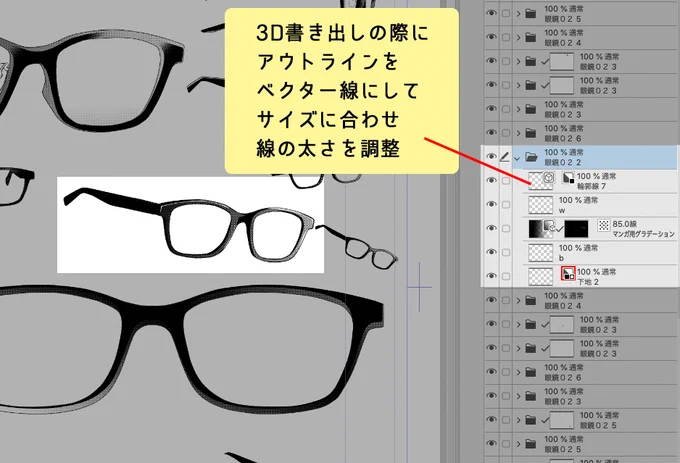Select the 下地 2 layer name
This screenshot has height=463, width=680.
click(588, 282)
